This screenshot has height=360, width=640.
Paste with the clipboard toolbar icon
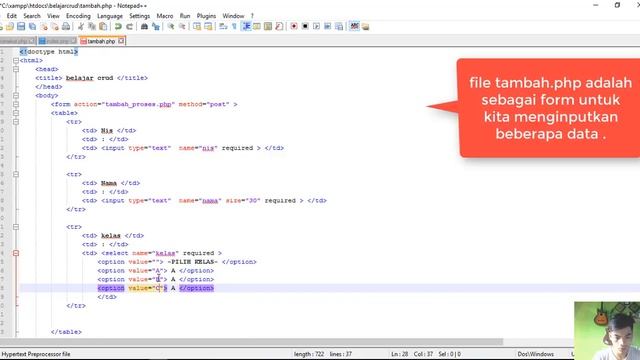103,27
